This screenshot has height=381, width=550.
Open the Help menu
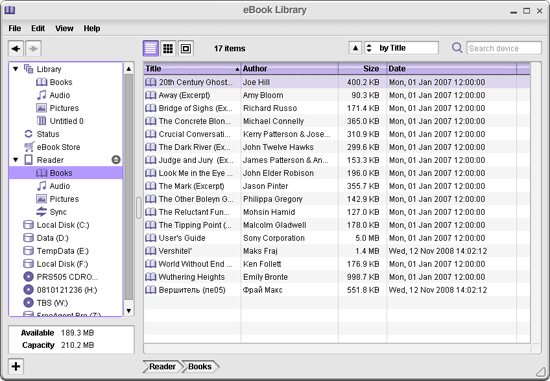(x=92, y=28)
